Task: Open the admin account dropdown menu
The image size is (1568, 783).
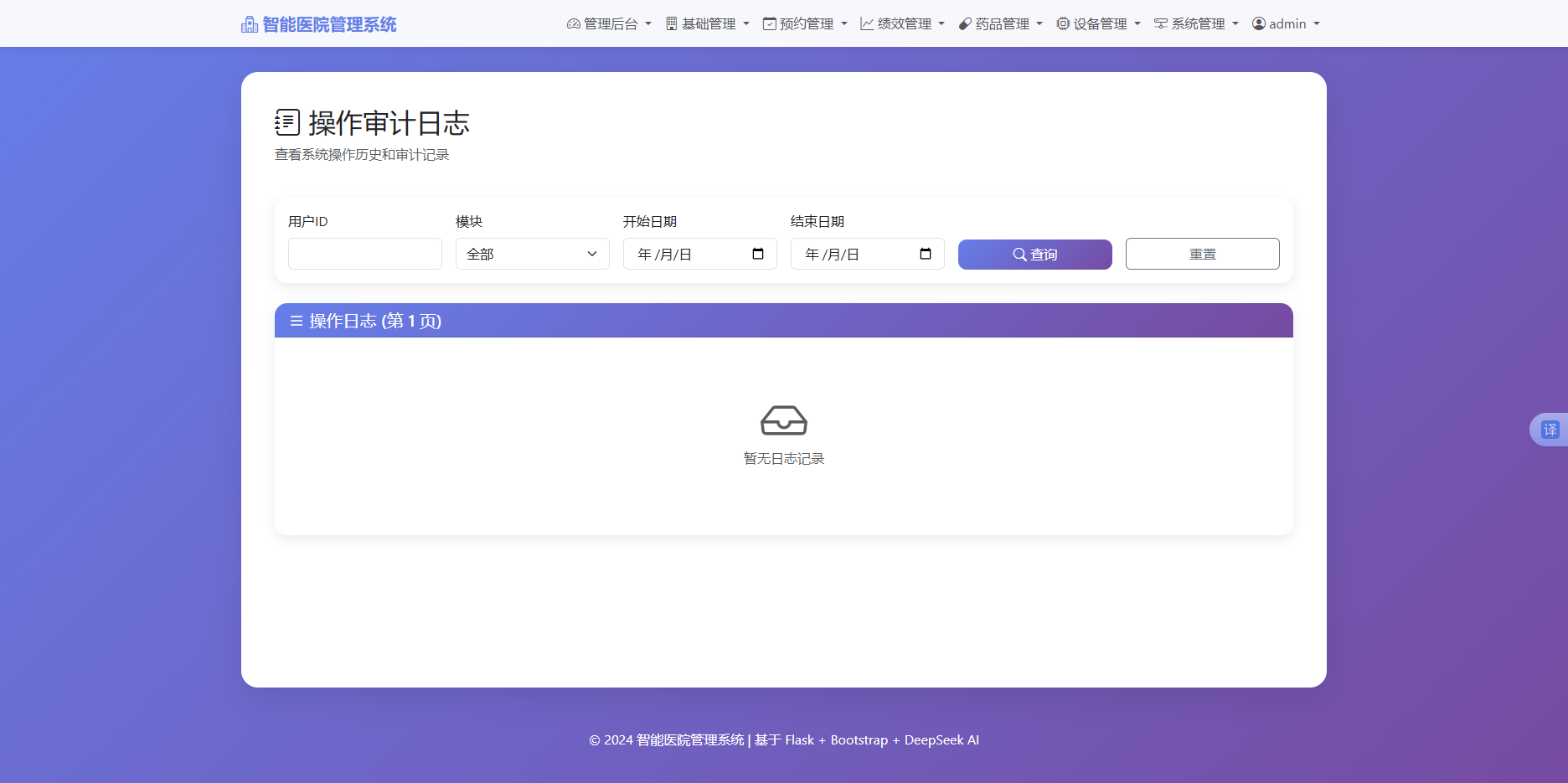Action: (1286, 23)
